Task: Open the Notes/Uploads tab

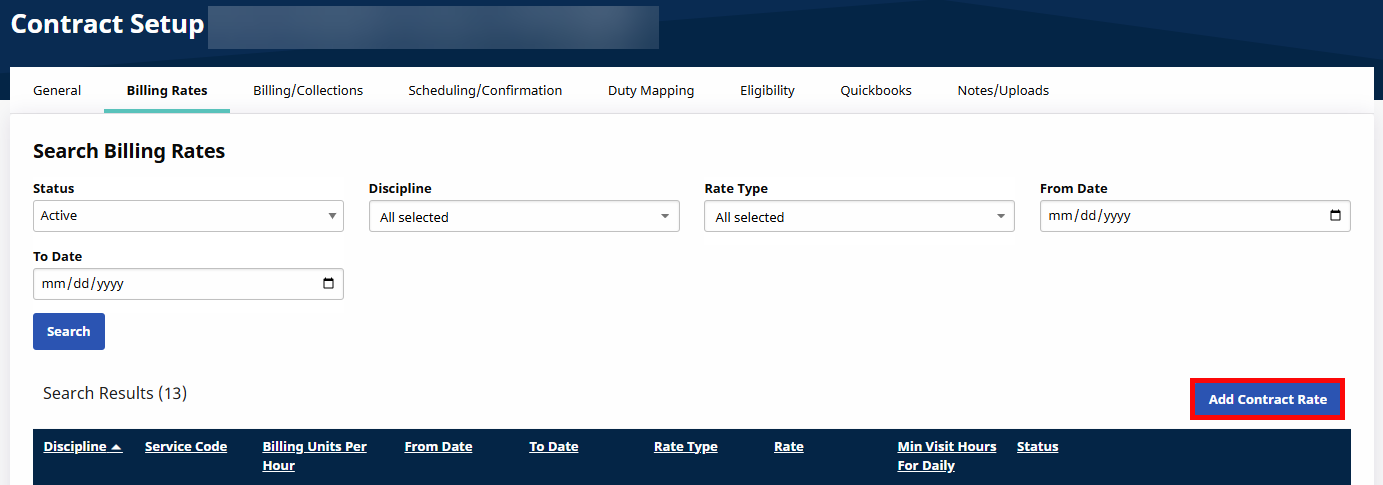Action: (x=1003, y=91)
